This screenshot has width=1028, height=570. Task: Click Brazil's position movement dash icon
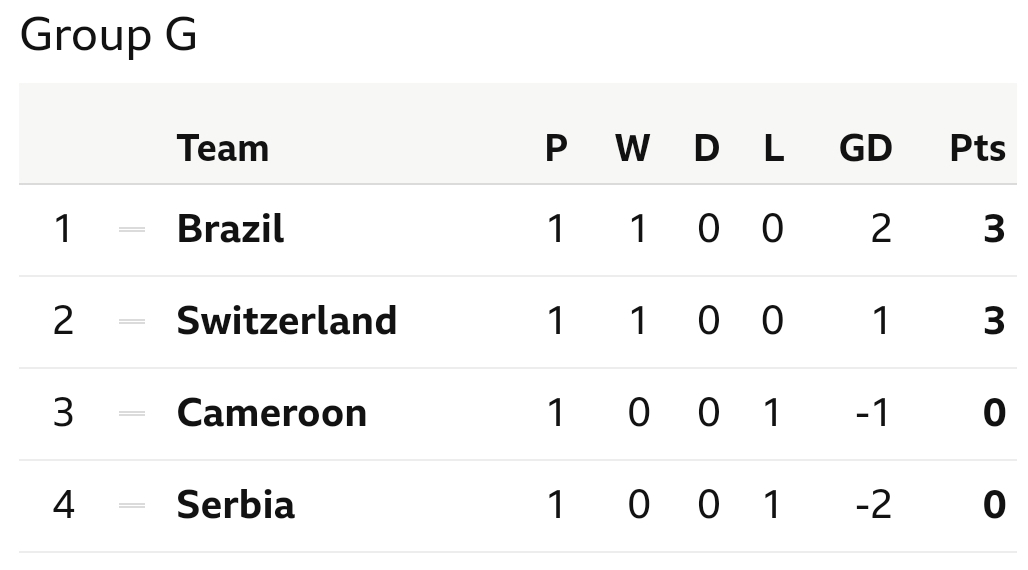(132, 230)
